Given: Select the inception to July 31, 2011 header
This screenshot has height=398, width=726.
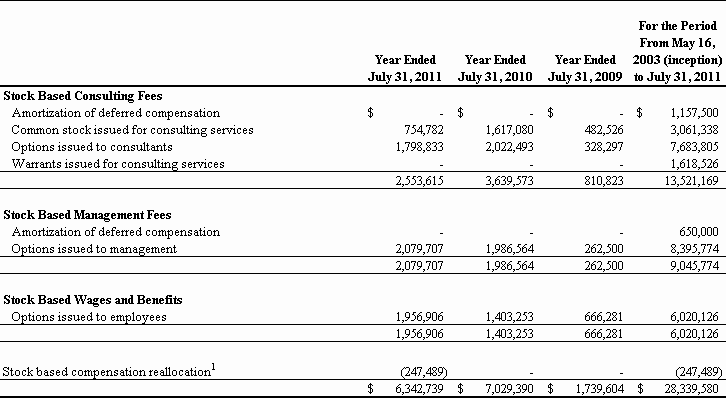Looking at the screenshot, I should (677, 51).
